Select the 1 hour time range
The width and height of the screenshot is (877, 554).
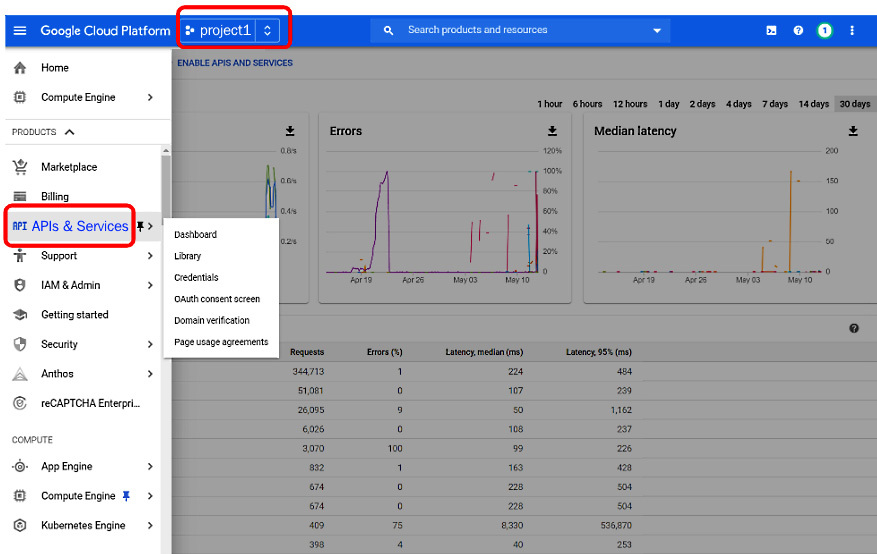[x=550, y=104]
